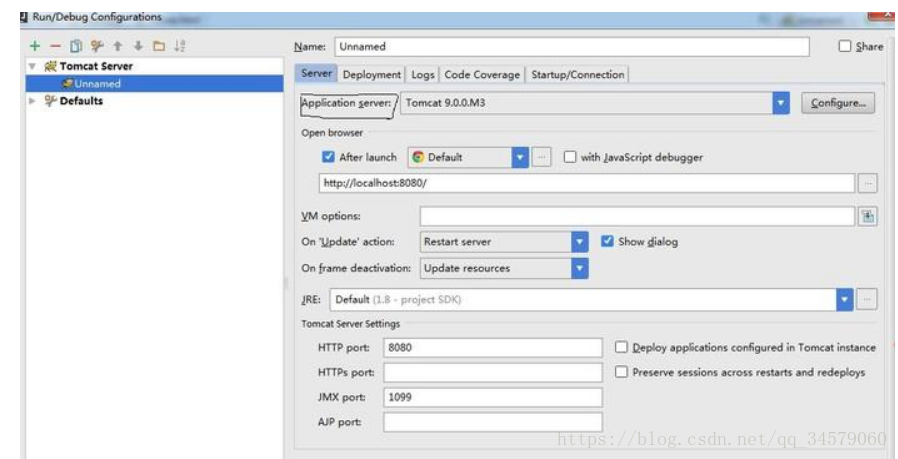This screenshot has width=898, height=459.
Task: Toggle the Share checkbox
Action: pos(845,46)
